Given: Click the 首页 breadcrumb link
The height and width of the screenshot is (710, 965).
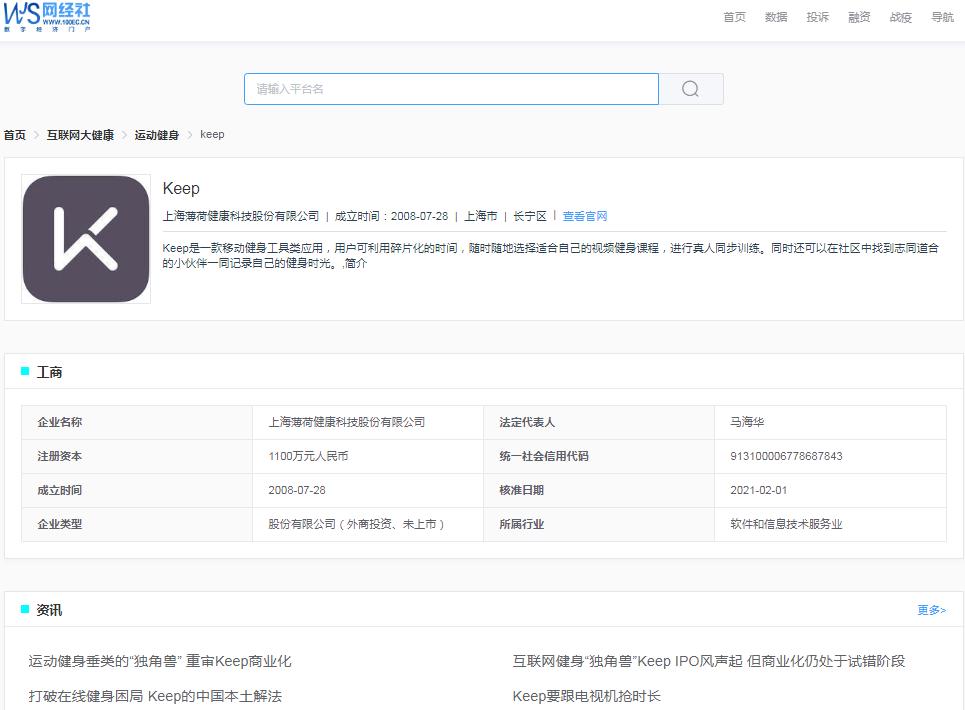Looking at the screenshot, I should 13,134.
